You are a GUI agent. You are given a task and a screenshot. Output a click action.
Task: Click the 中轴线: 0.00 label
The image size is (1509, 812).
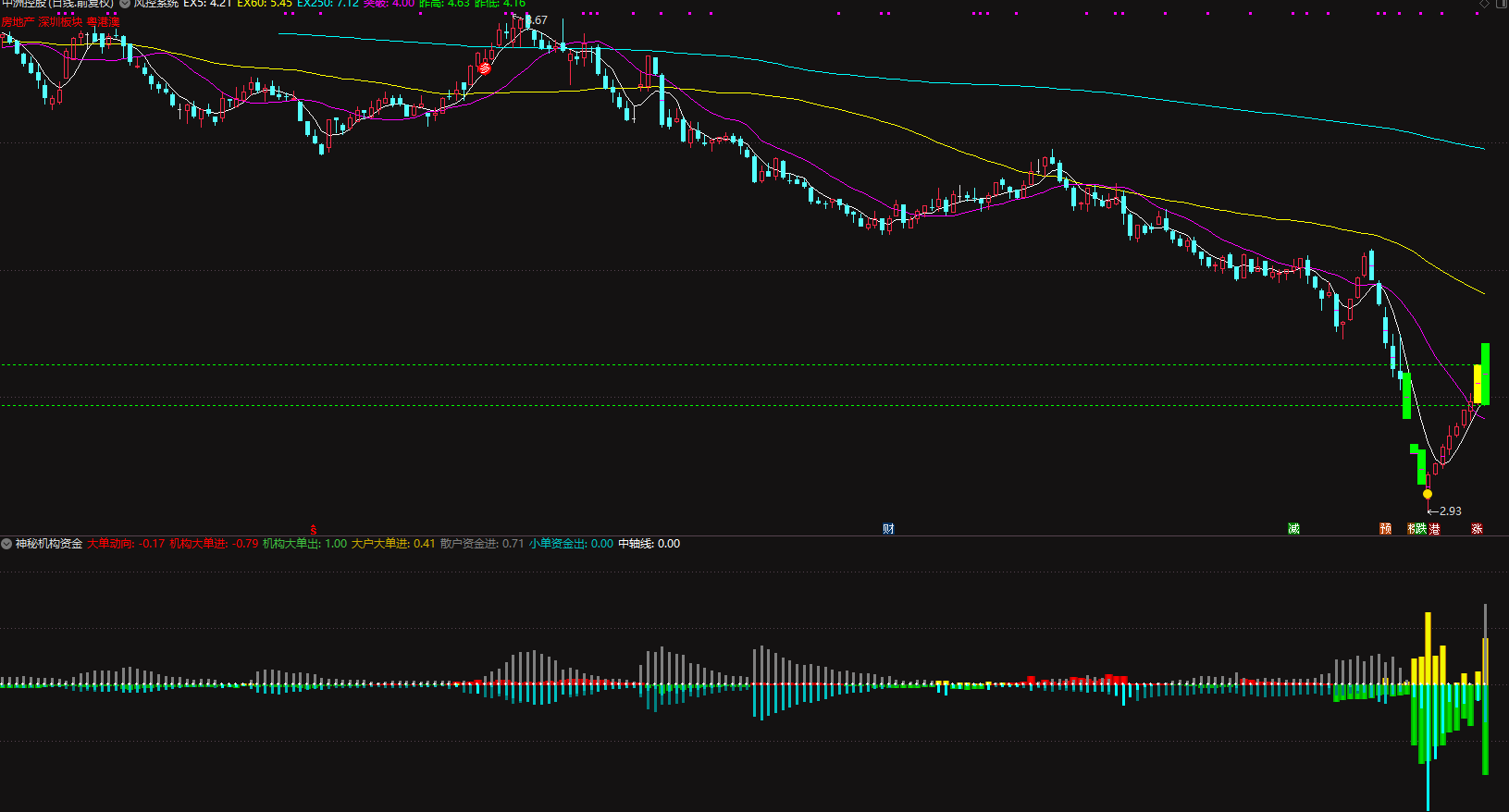649,544
